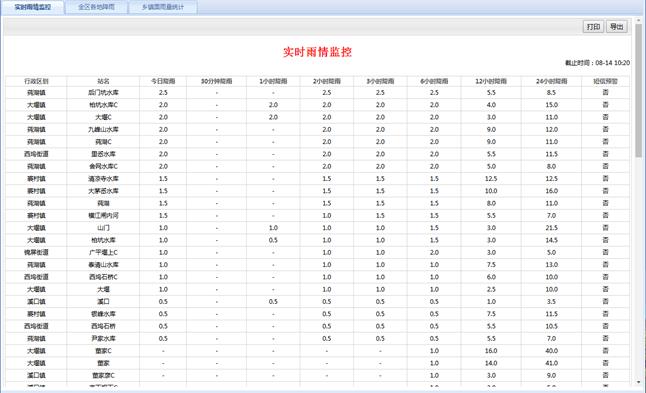This screenshot has width=646, height=393.
Task: Click the vertical scrollbar thumb
Action: coord(639,91)
